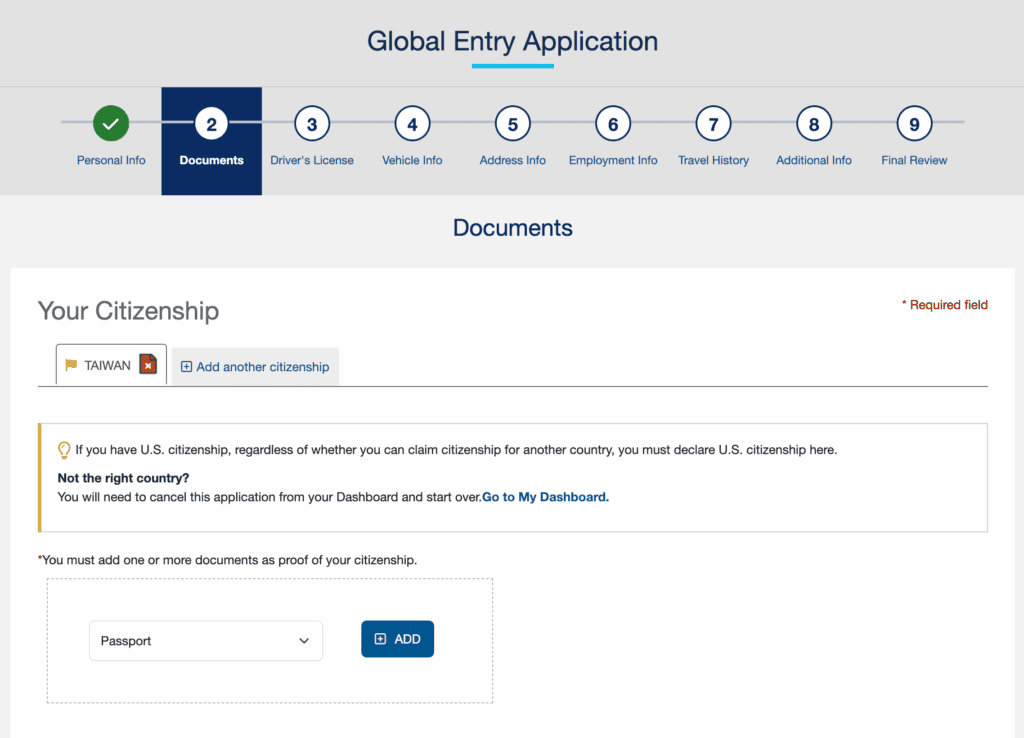This screenshot has height=738, width=1024.
Task: Click the flag icon on the TAIWAN tab
Action: tap(71, 364)
